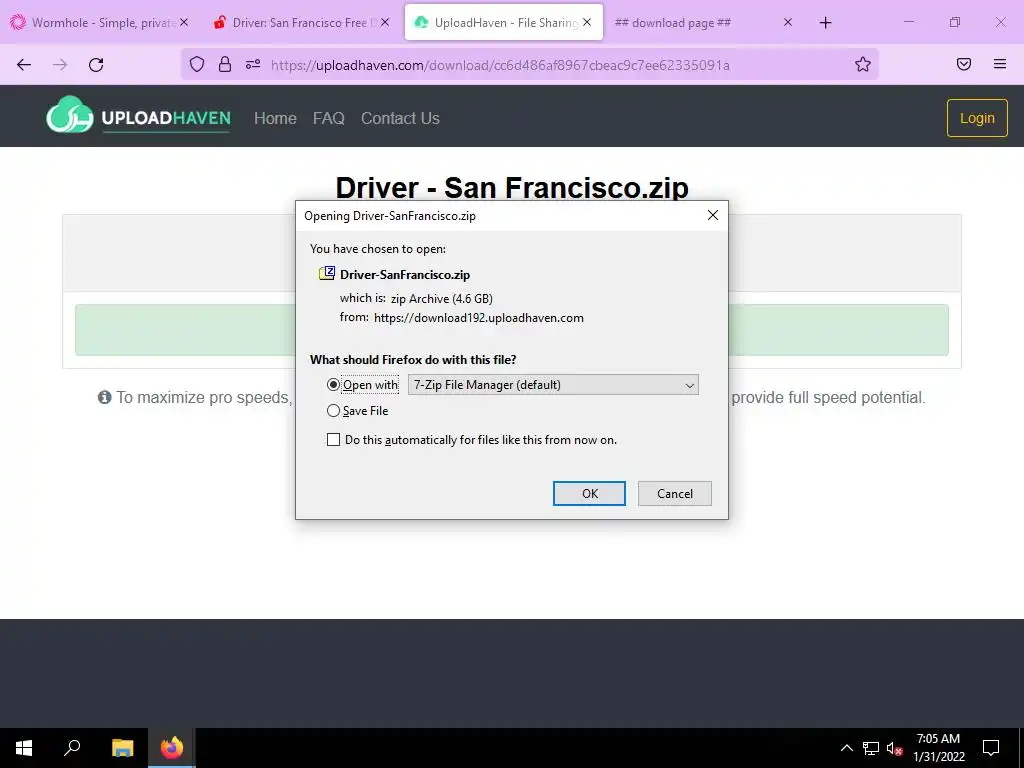
Task: Select the Save File radio button
Action: pyautogui.click(x=333, y=411)
